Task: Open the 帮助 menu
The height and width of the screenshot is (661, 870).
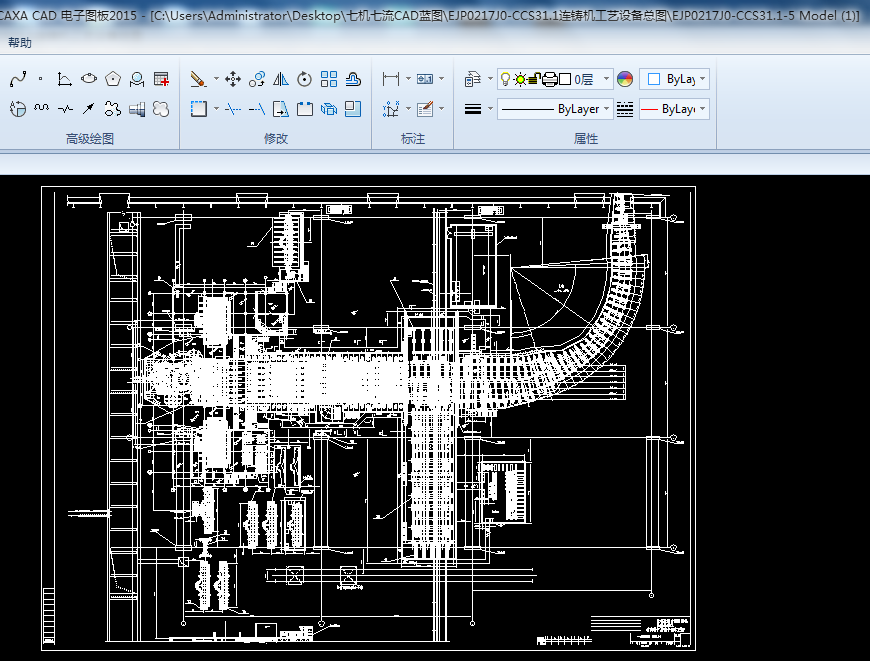Action: click(20, 43)
